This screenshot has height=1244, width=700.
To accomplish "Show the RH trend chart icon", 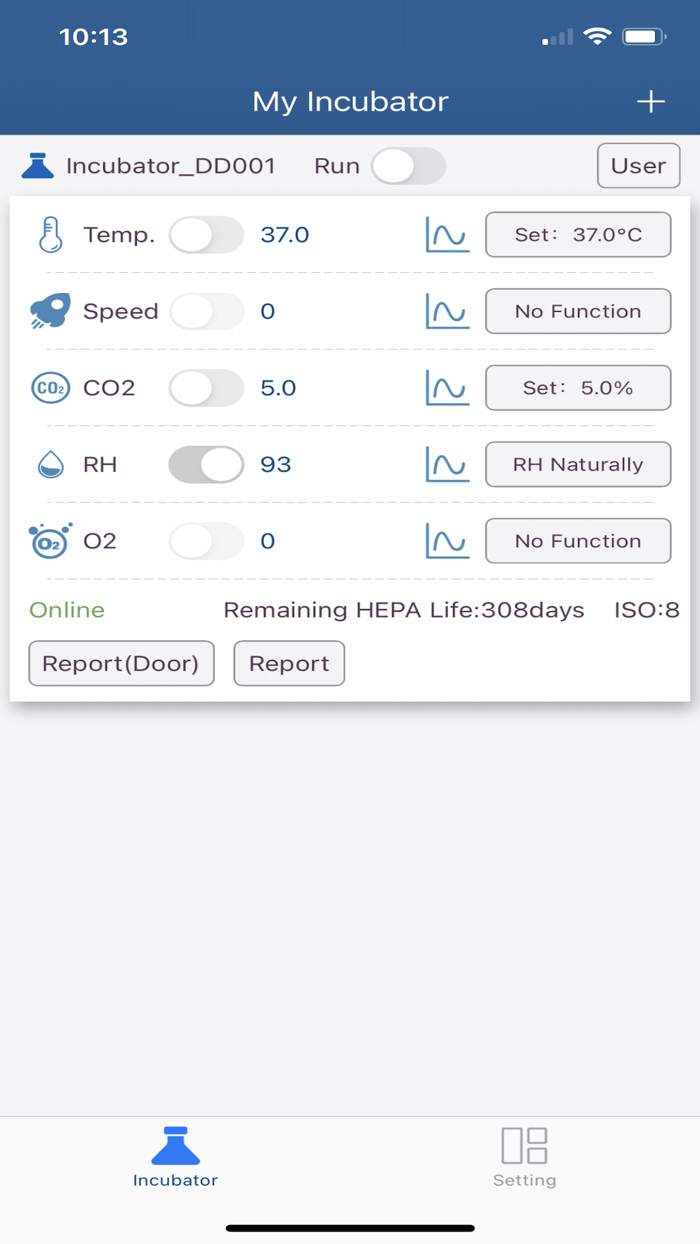I will coord(447,464).
